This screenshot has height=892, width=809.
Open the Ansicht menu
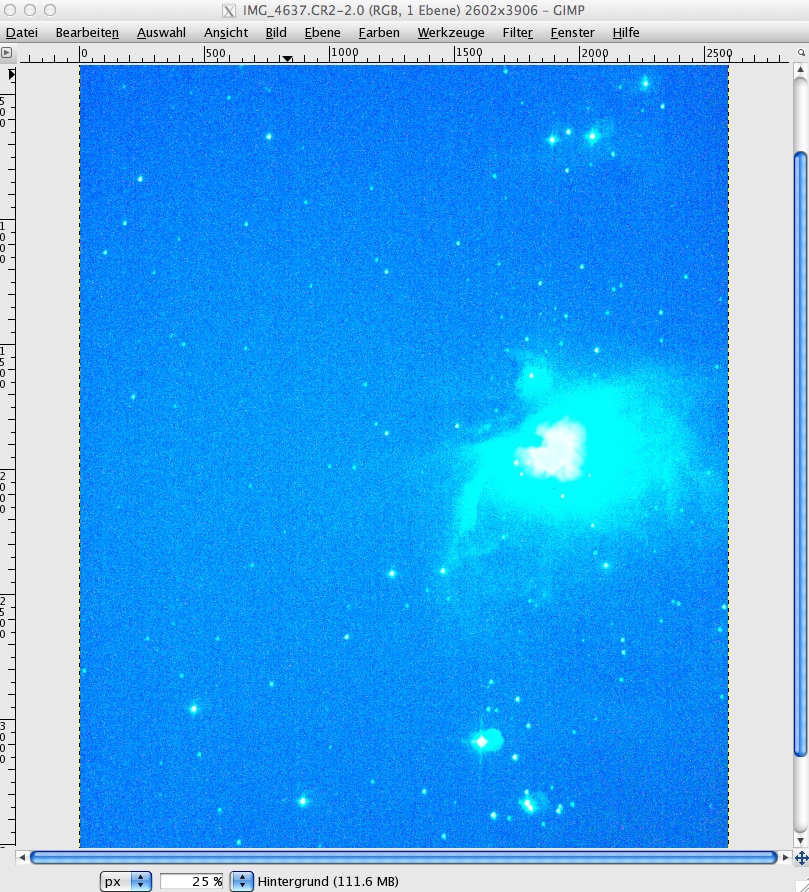[226, 32]
